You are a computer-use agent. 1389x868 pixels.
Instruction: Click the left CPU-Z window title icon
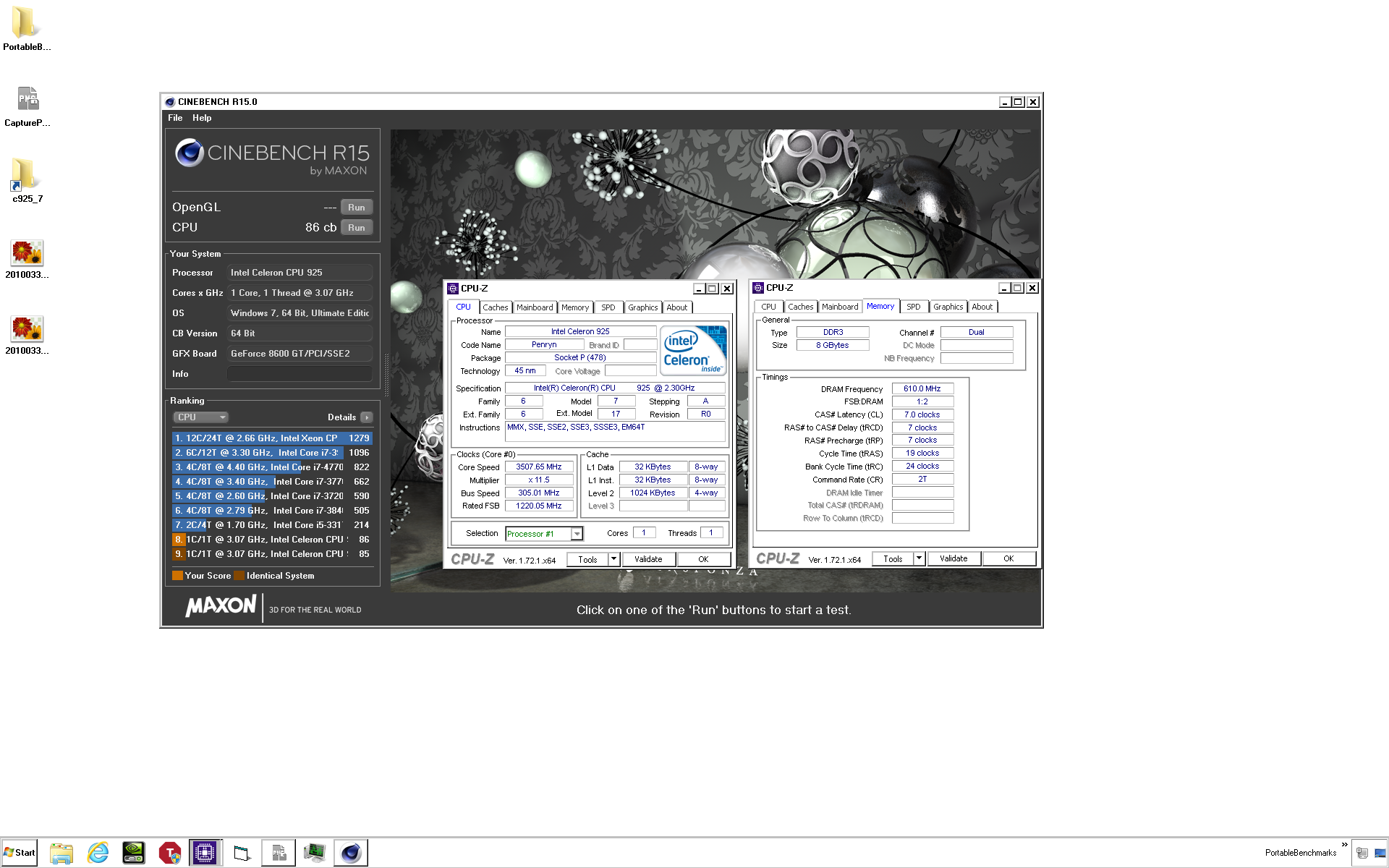pos(453,288)
